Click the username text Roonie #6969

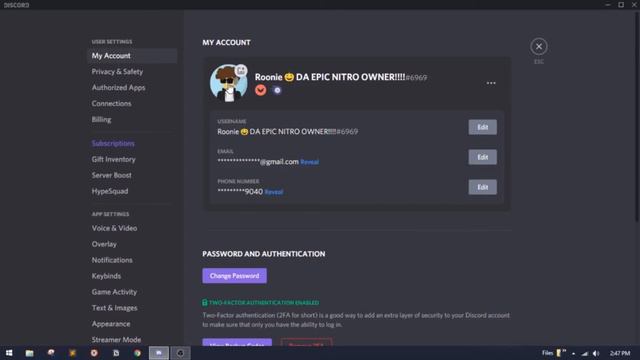[x=288, y=132]
